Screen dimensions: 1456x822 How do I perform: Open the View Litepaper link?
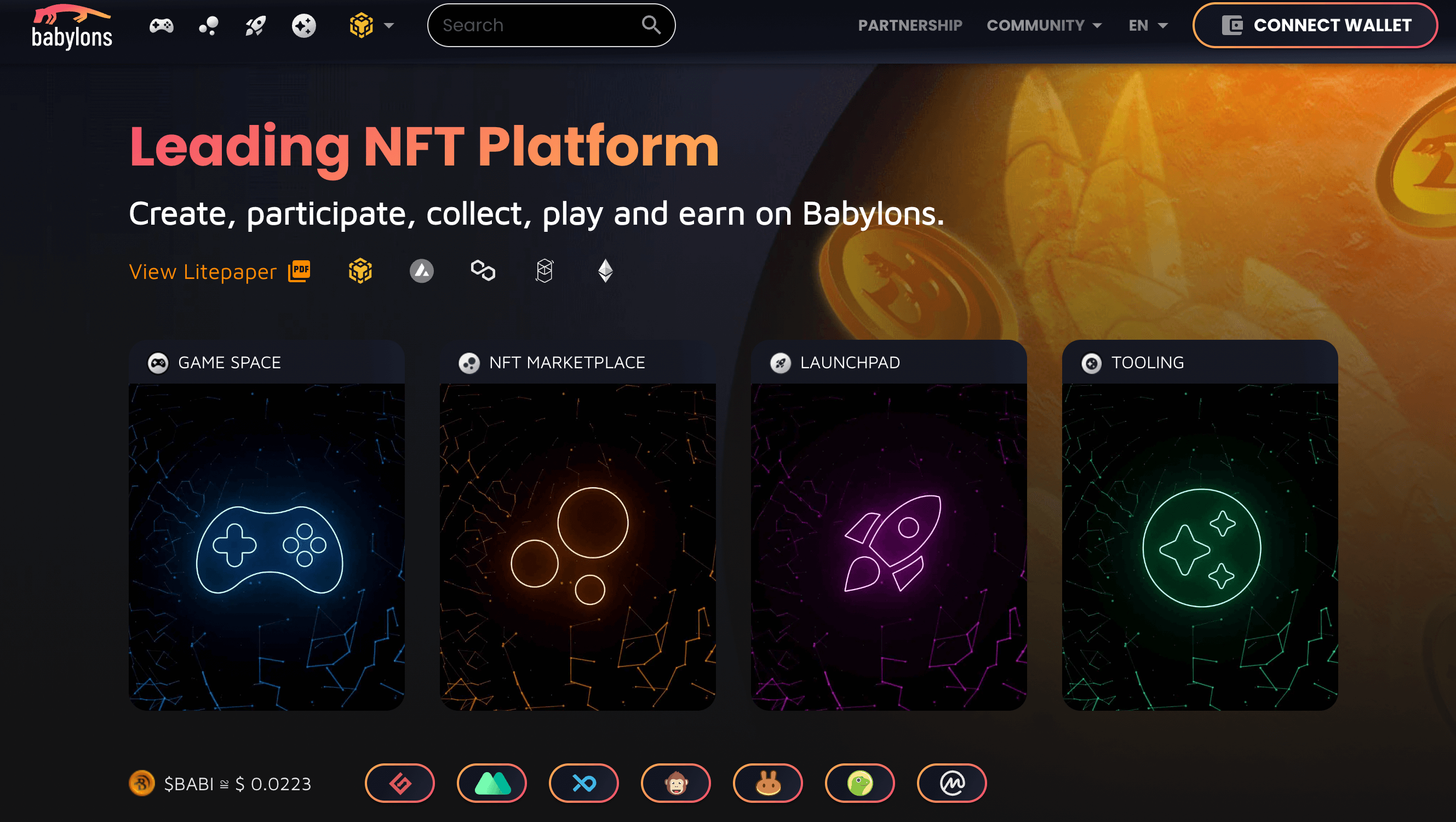(203, 272)
